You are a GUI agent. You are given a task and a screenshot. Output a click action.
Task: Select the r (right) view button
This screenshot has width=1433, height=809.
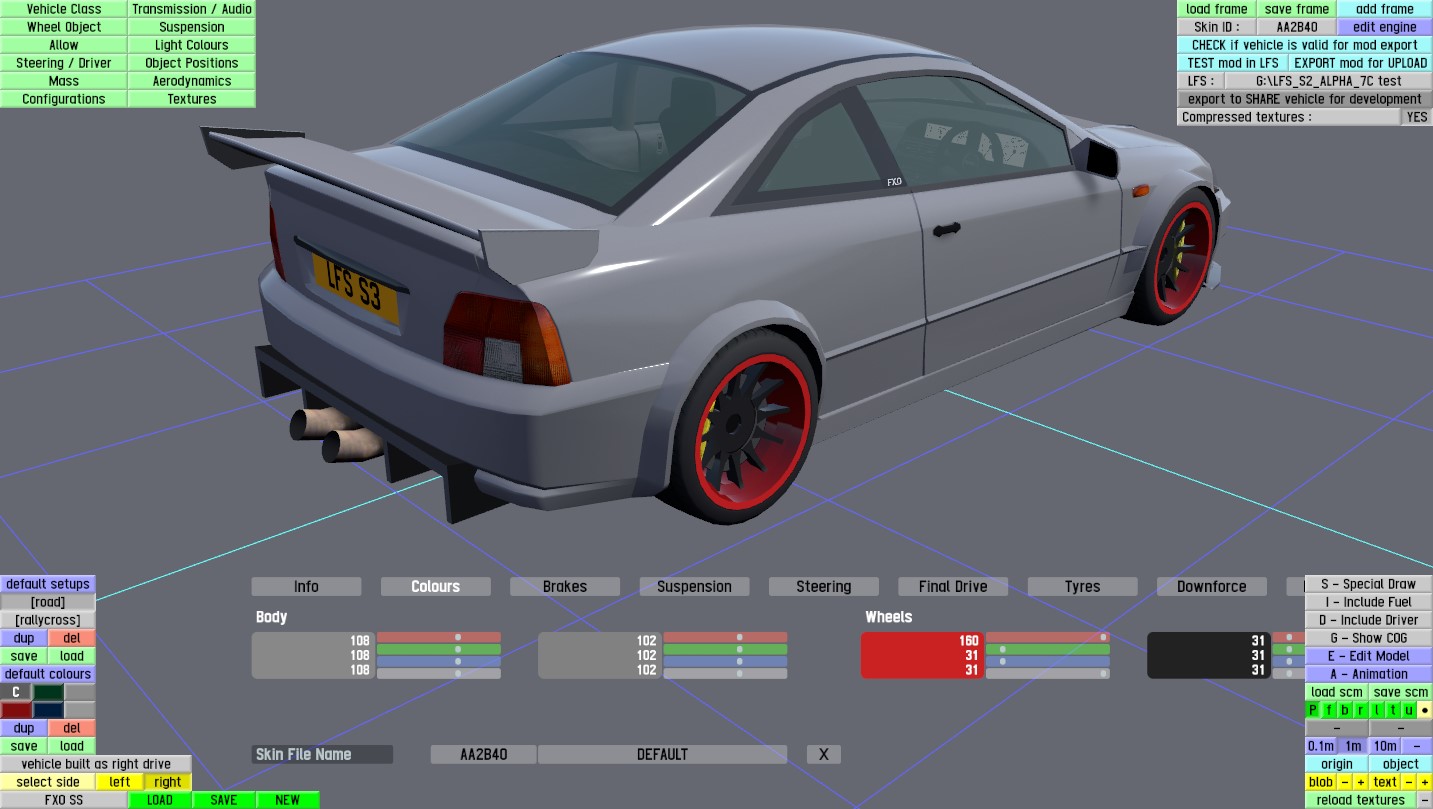[1361, 710]
